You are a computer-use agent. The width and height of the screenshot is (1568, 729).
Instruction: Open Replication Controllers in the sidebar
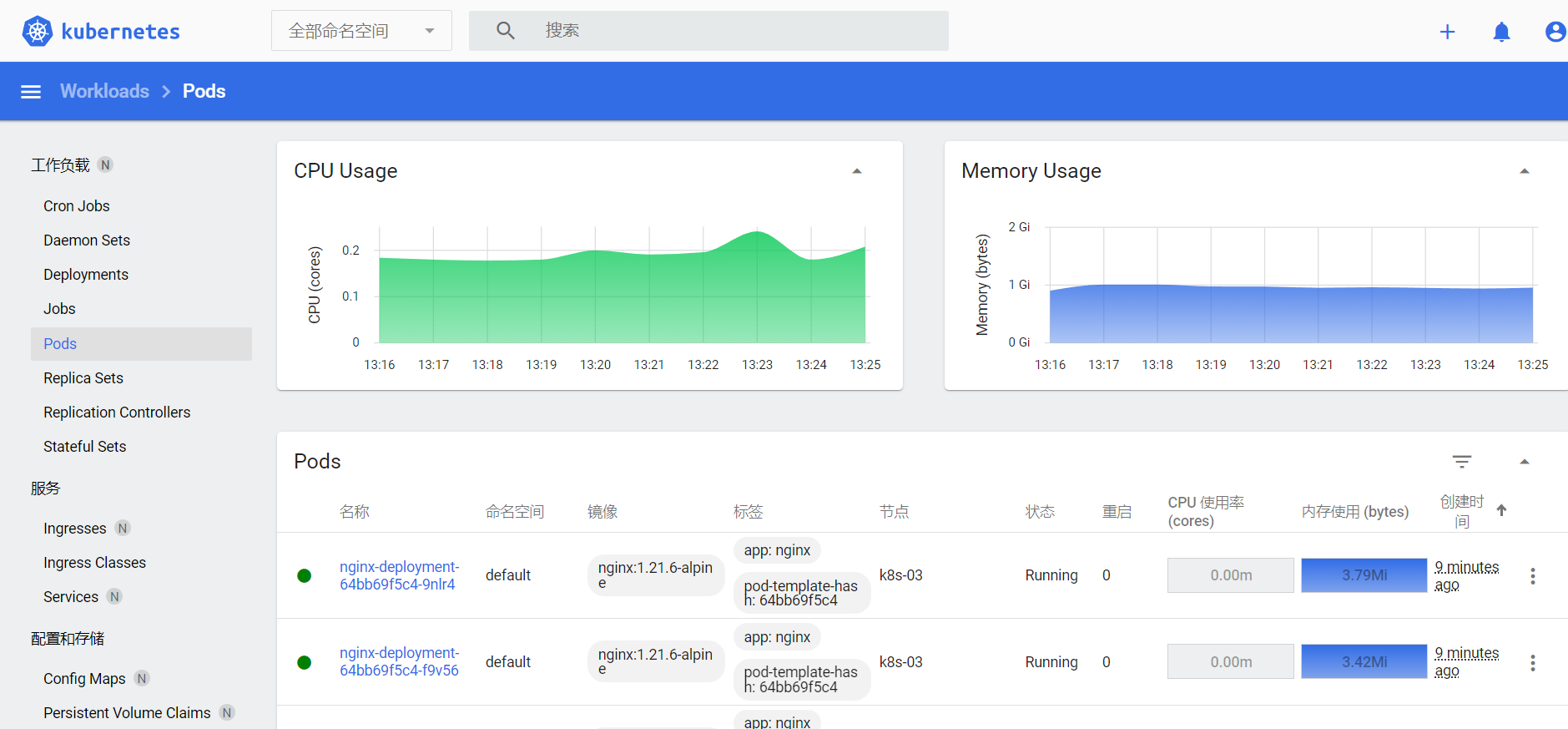click(117, 412)
